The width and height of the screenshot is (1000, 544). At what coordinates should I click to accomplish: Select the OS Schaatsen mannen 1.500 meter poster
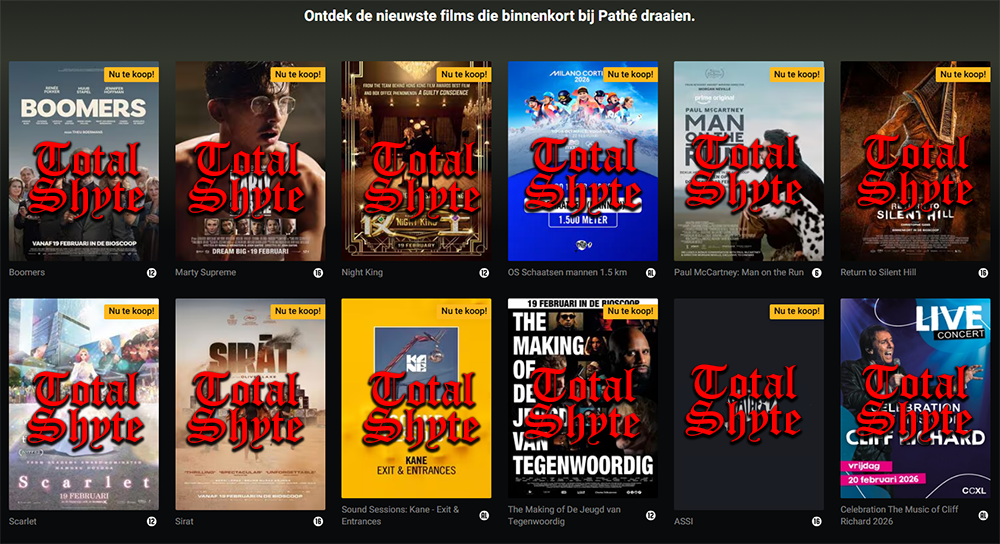[583, 161]
